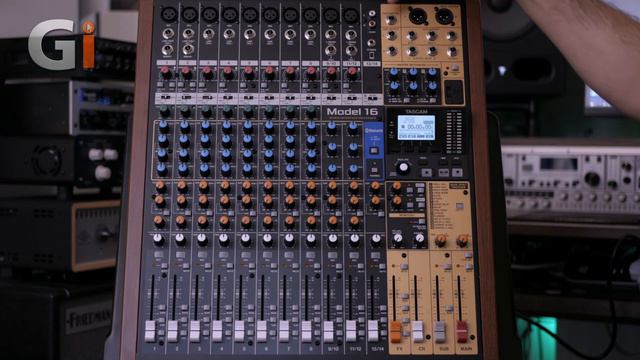Turn the white pan knob on channel 13/14
640x360 pixels.
click(376, 239)
